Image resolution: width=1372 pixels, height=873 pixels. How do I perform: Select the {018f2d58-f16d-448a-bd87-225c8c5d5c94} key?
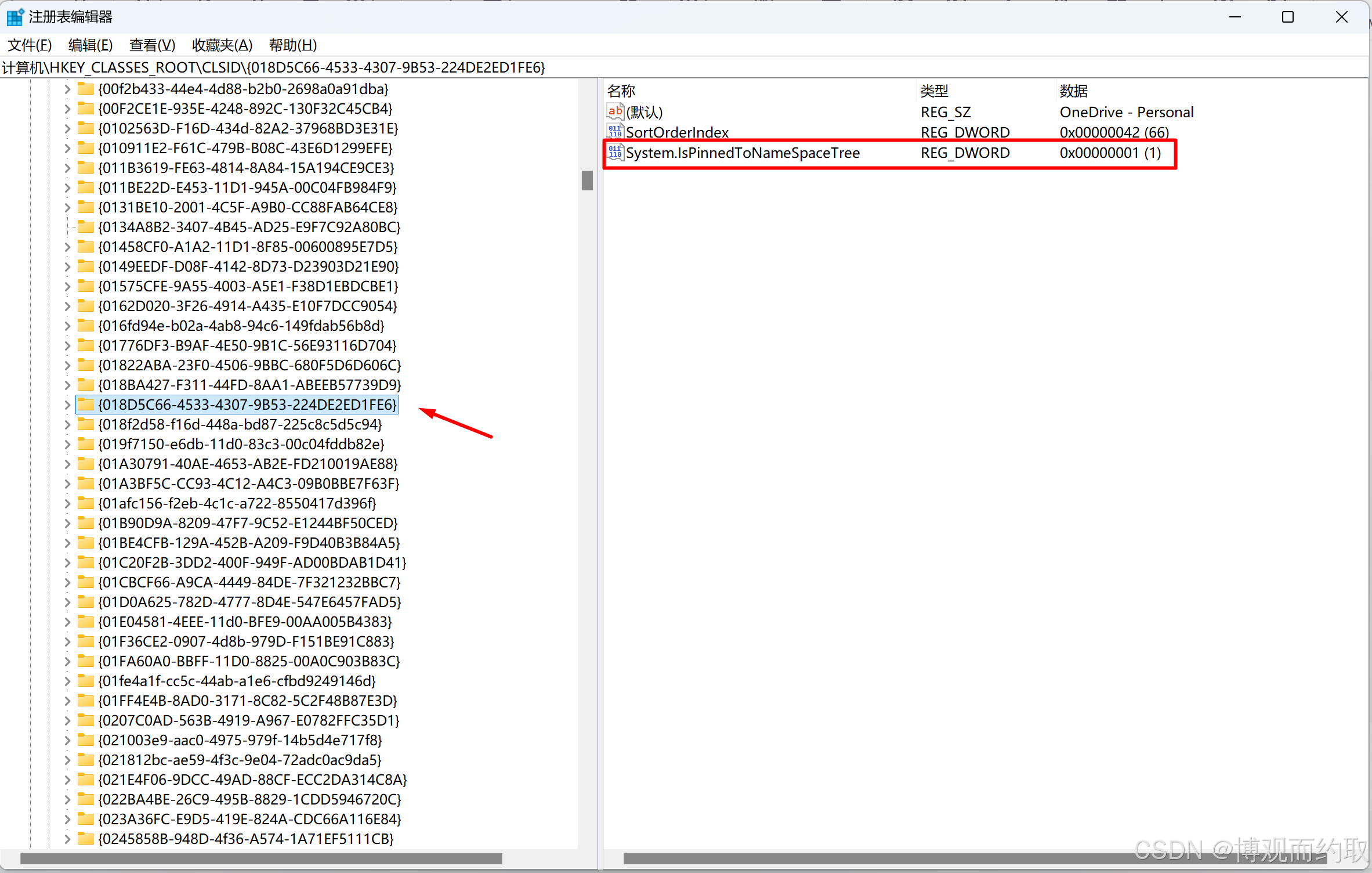(x=240, y=424)
